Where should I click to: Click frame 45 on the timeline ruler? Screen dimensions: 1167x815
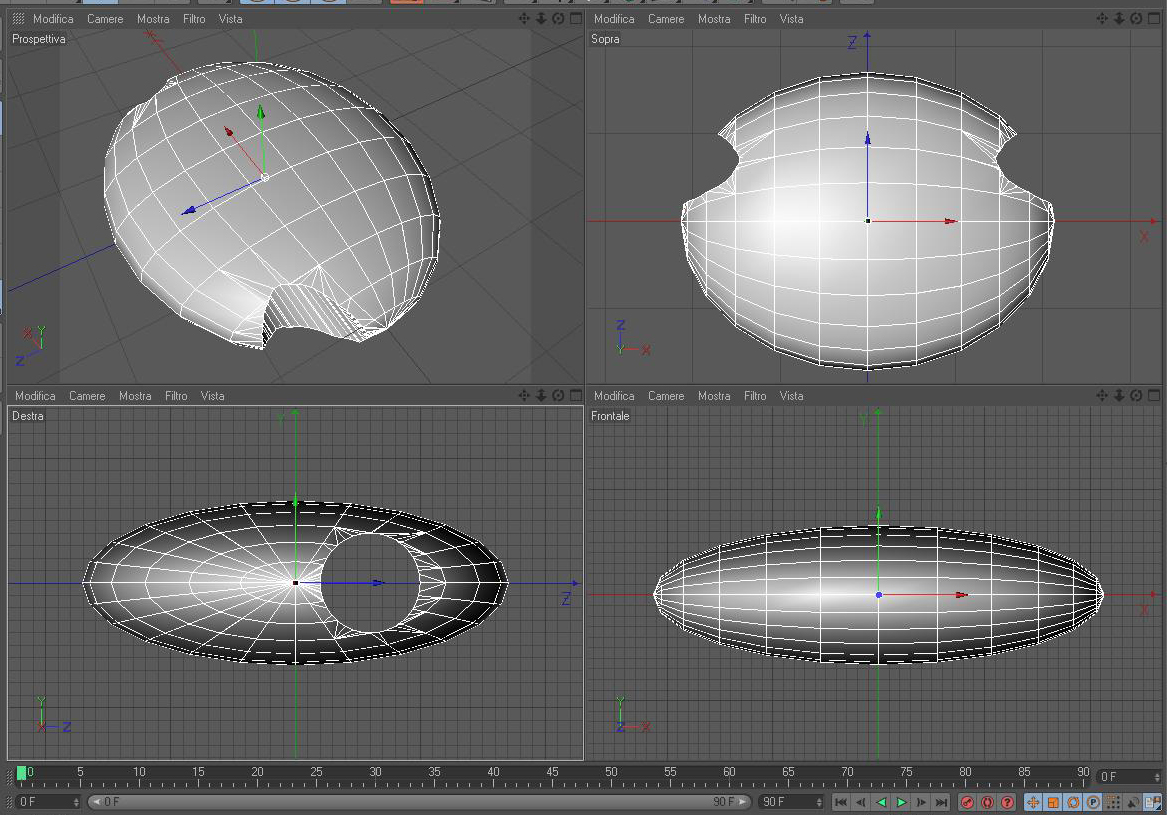pyautogui.click(x=552, y=774)
